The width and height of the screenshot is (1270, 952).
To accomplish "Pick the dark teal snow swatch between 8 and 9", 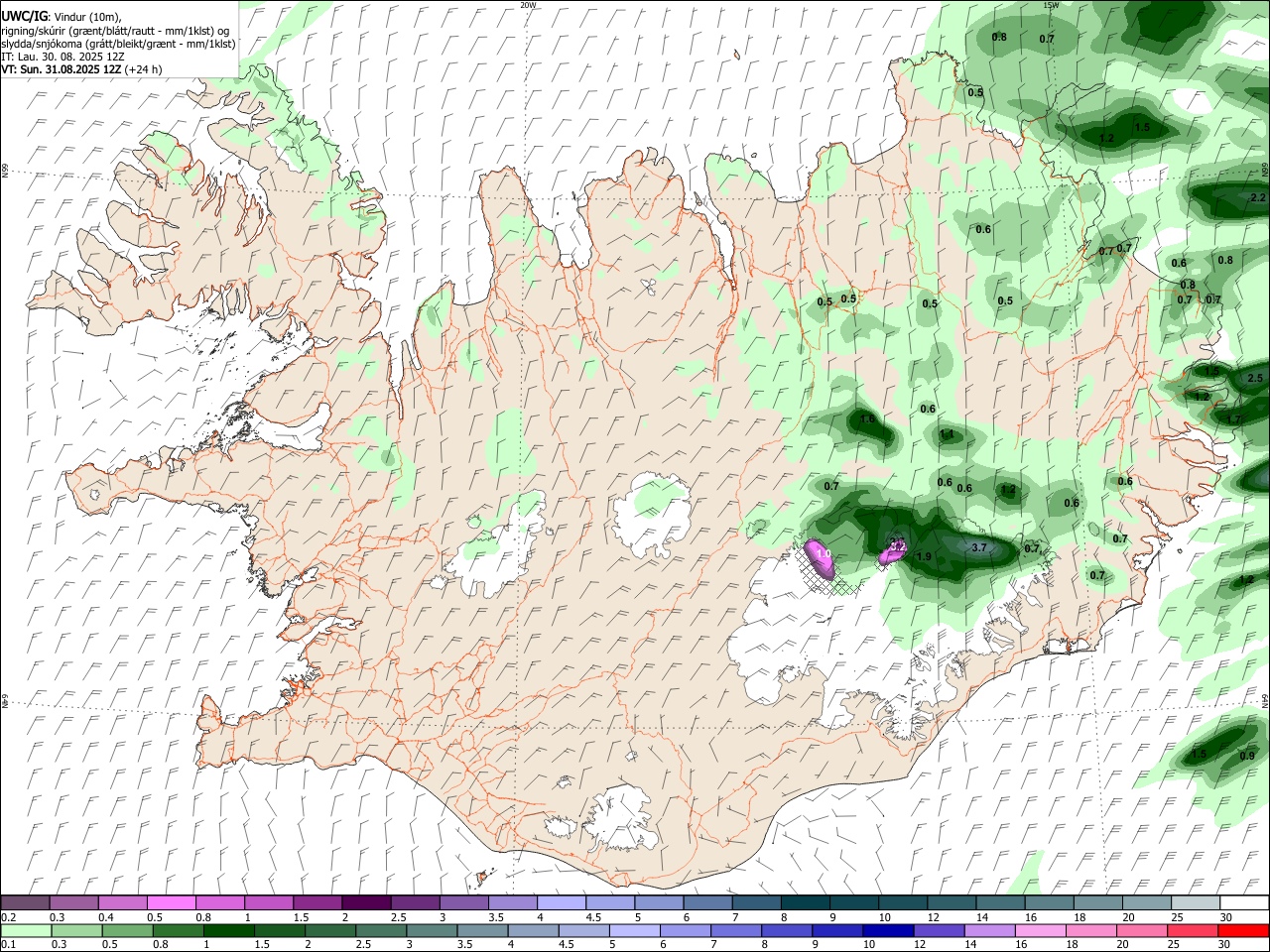I will tap(806, 902).
